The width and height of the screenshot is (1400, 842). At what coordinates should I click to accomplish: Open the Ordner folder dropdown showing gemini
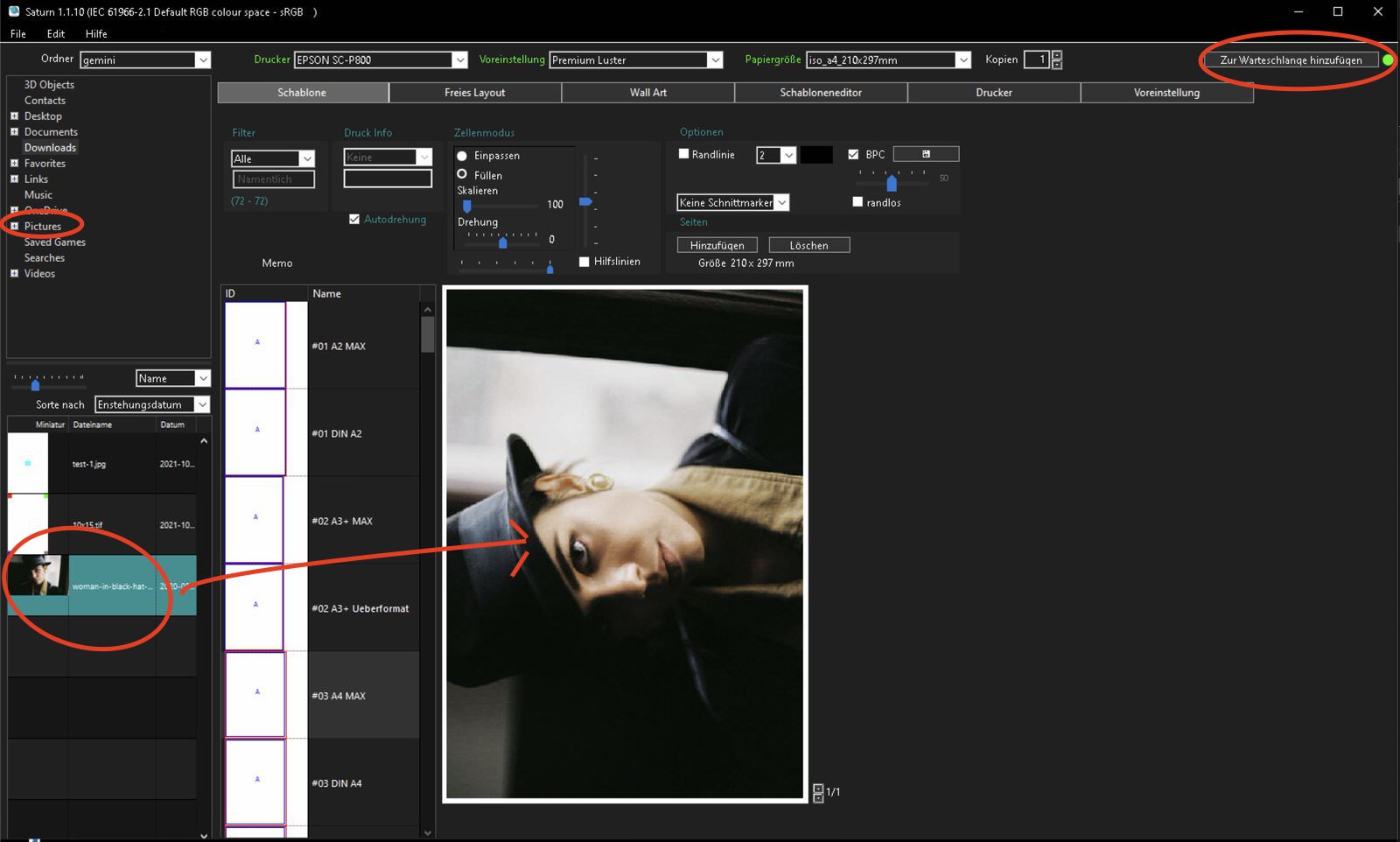(x=145, y=60)
